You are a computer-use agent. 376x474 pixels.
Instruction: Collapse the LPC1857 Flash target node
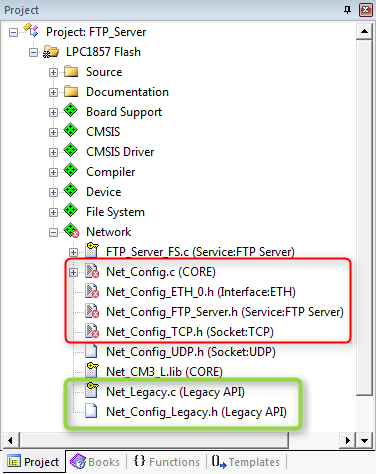click(x=33, y=52)
